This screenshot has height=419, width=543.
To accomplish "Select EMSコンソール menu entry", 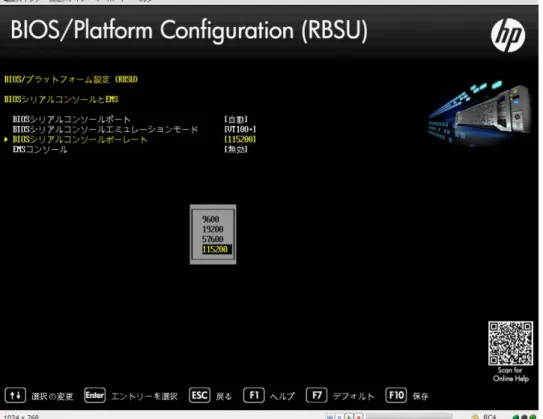I will tap(40, 149).
